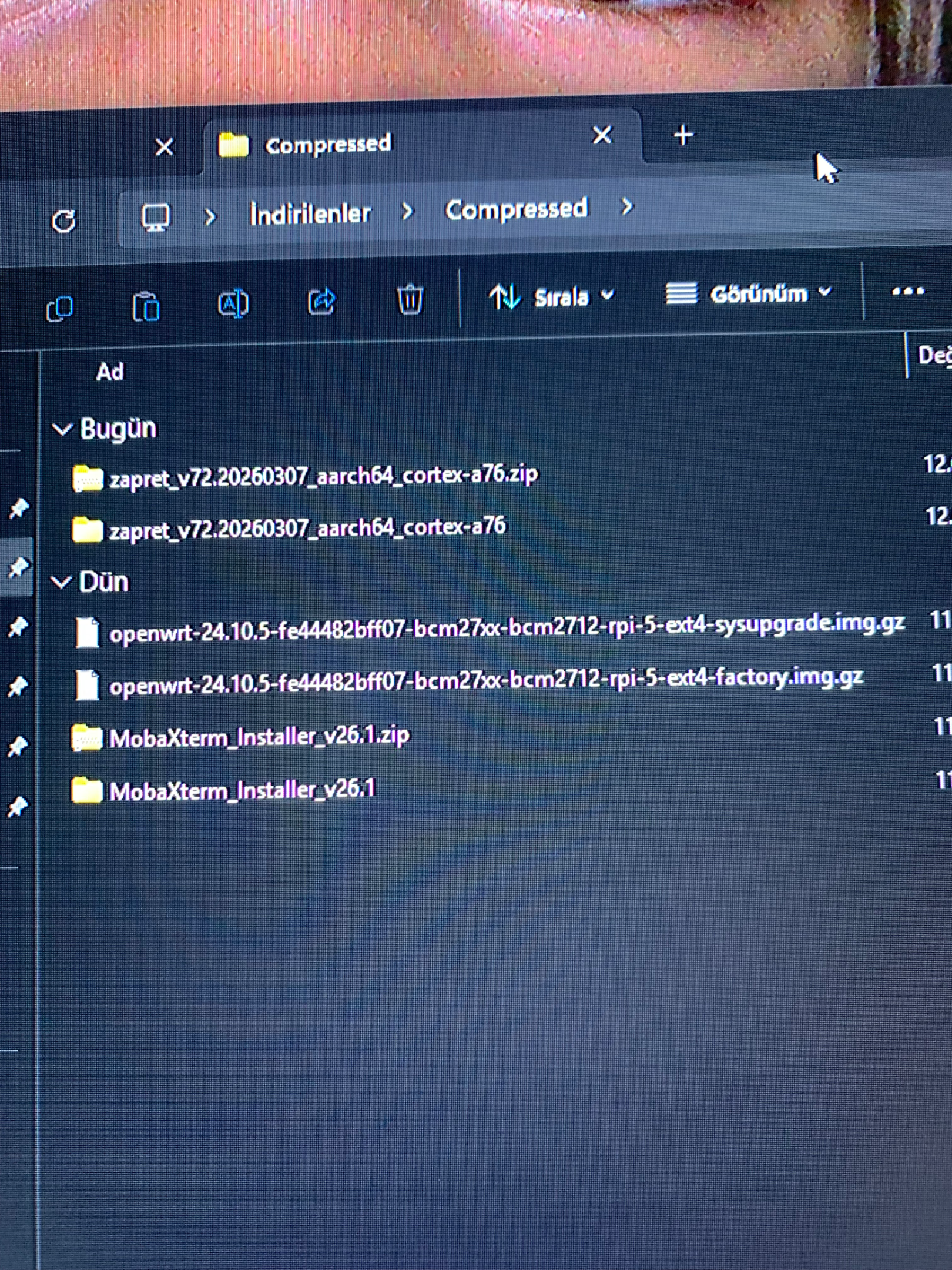This screenshot has height=1270, width=952.
Task: Select zapret_v72.20260307_aarch64_cortex-a76.zip file
Action: tap(304, 476)
